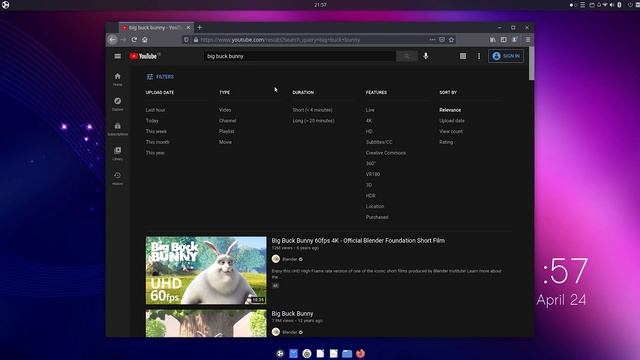Open the YouTube apps grid icon

pos(462,56)
